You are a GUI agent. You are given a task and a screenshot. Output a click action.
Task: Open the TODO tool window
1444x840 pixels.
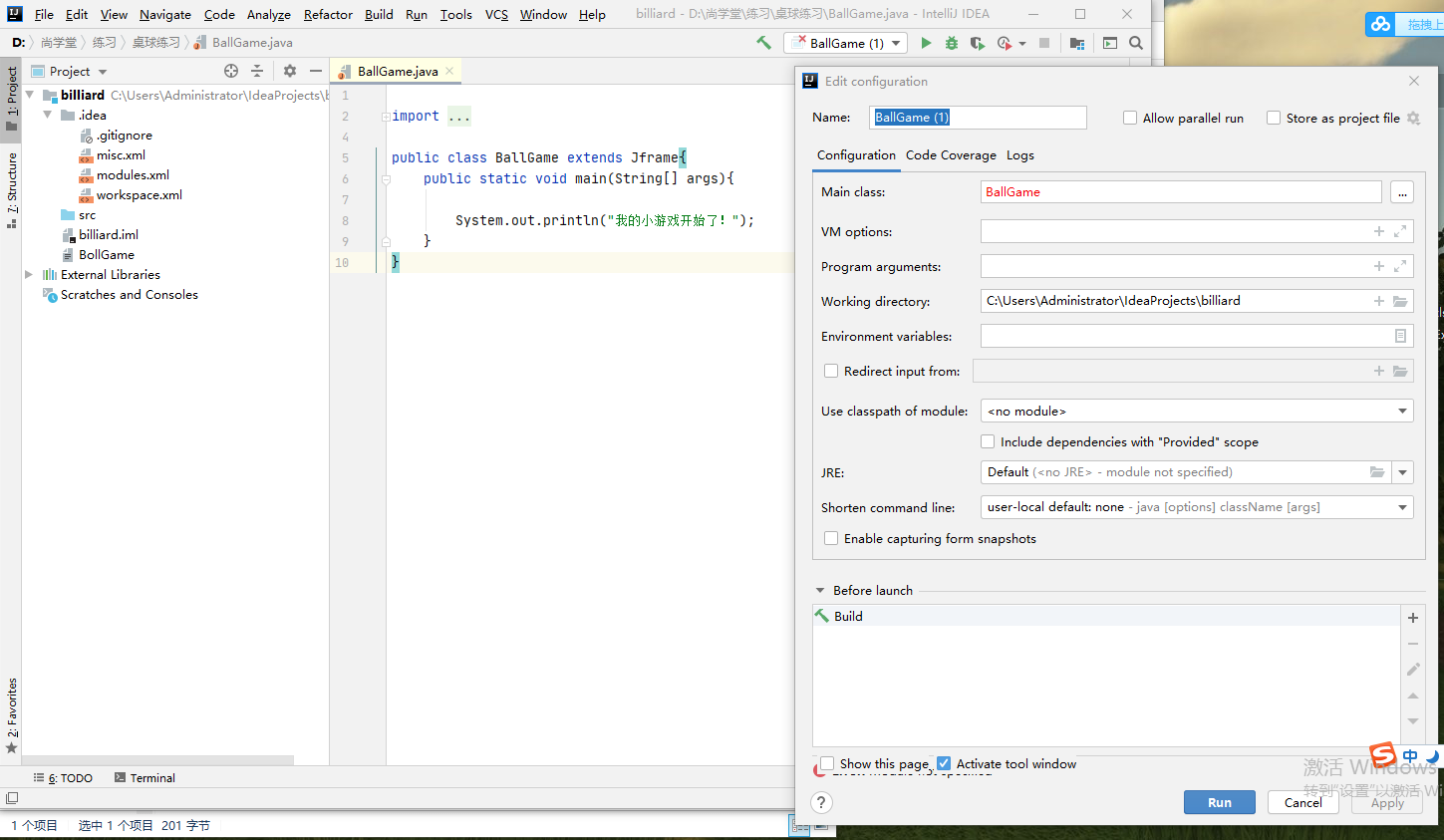point(63,778)
